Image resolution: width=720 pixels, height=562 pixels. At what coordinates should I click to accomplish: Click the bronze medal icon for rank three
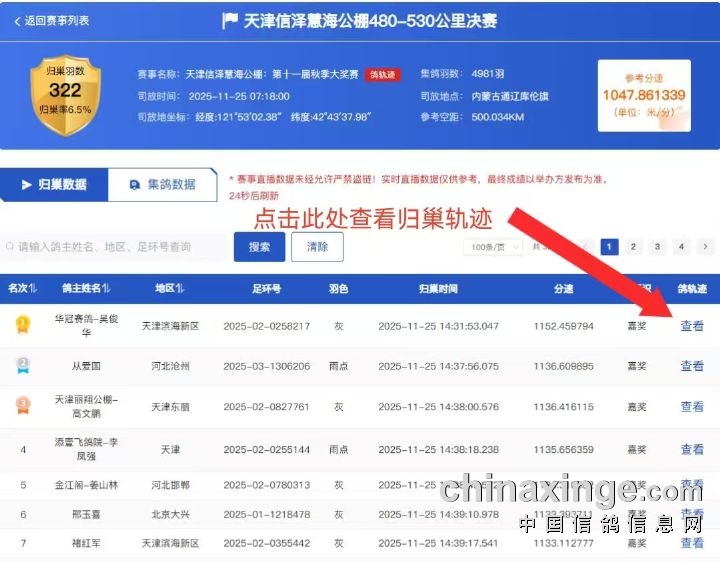pos(22,406)
